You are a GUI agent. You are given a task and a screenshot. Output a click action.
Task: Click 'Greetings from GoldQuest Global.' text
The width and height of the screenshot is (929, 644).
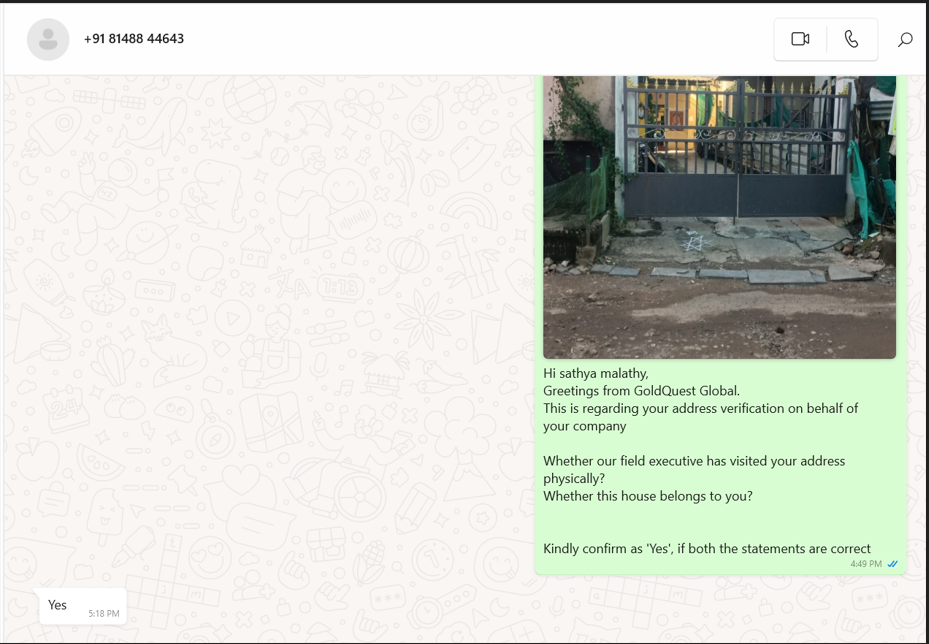tap(641, 391)
